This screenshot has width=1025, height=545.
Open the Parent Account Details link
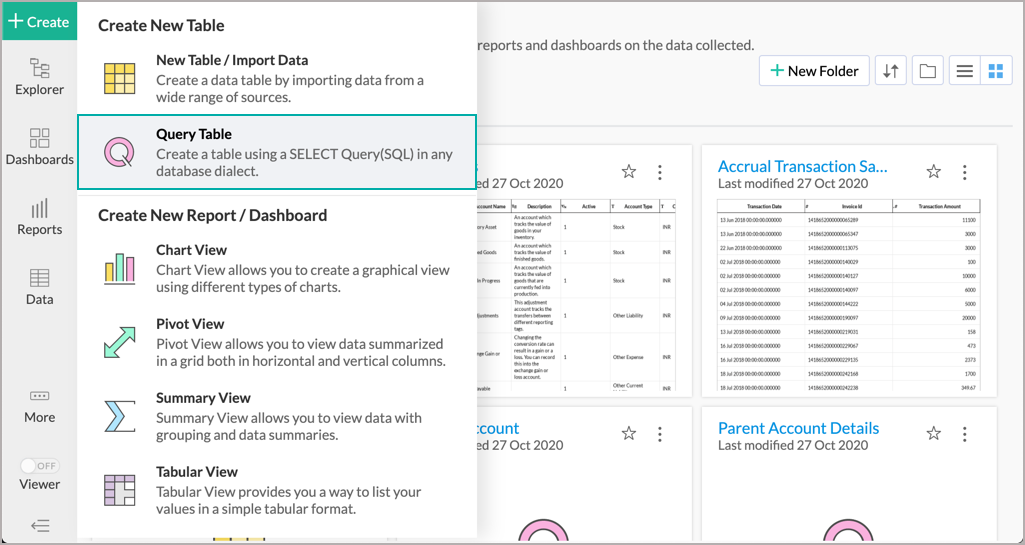[798, 428]
